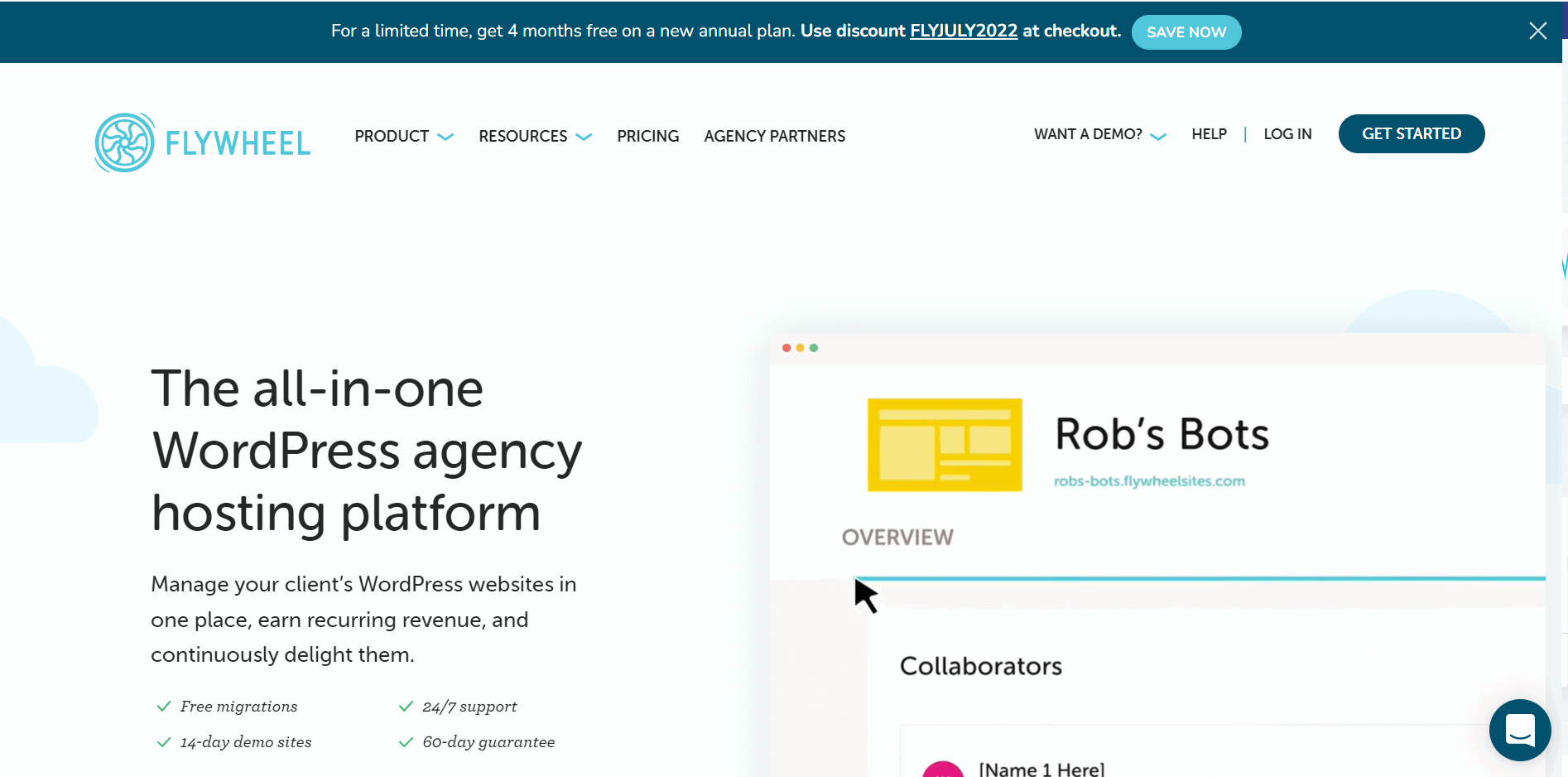This screenshot has width=1568, height=777.
Task: Open robs-bots.flywheelsites.com link
Action: click(1149, 481)
